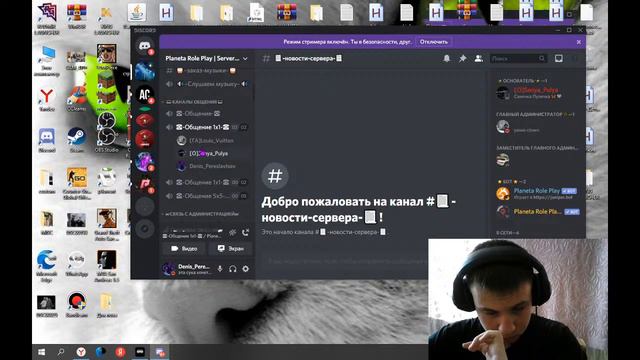The image size is (640, 360).
Task: Share screen with the Экран button
Action: (x=231, y=249)
